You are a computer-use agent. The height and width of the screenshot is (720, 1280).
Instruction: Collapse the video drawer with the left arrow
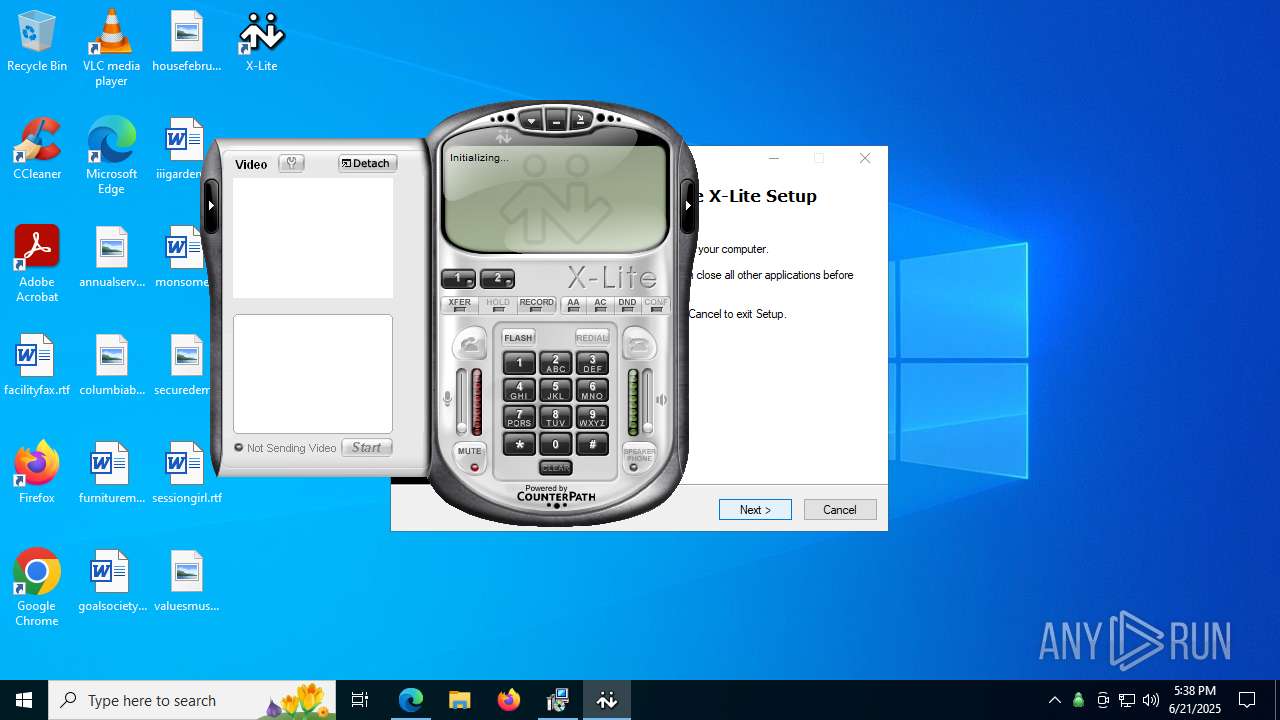click(x=210, y=205)
